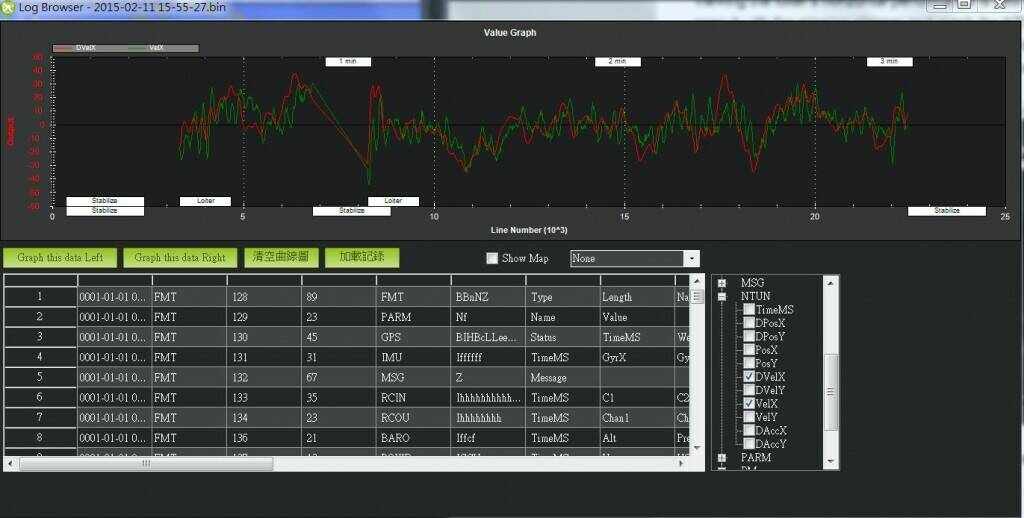Expand the MSG tree node
1024x518 pixels.
(x=722, y=283)
